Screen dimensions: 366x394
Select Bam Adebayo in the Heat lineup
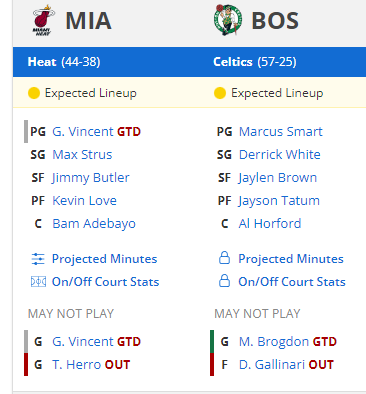[x=94, y=224]
